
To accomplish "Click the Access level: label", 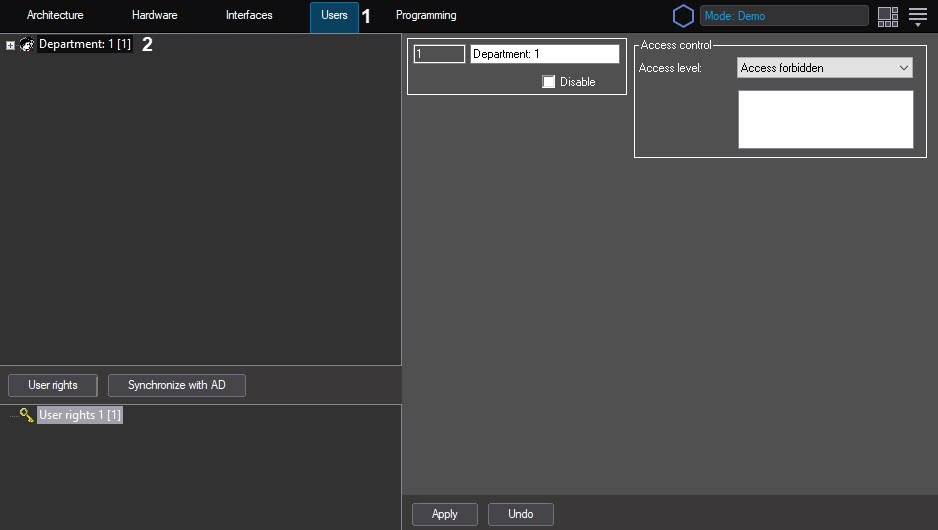I will (x=670, y=68).
